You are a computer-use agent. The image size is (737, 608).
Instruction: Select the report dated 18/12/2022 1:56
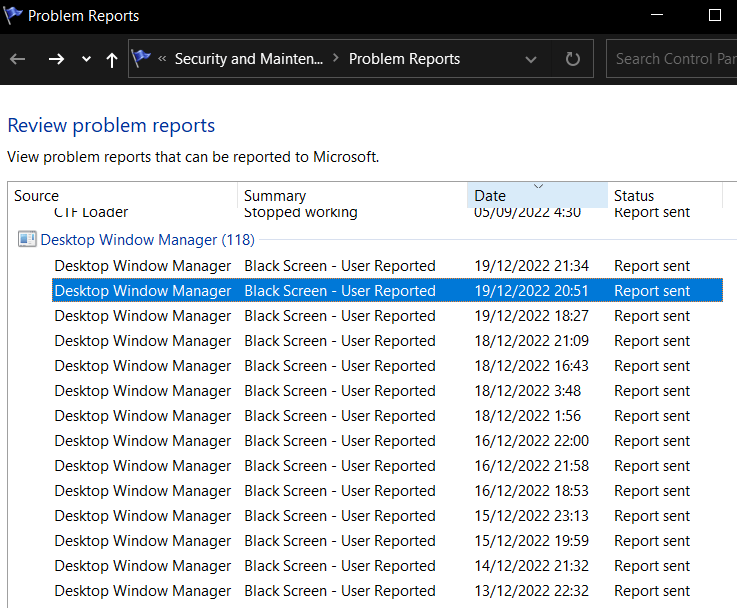pos(387,416)
